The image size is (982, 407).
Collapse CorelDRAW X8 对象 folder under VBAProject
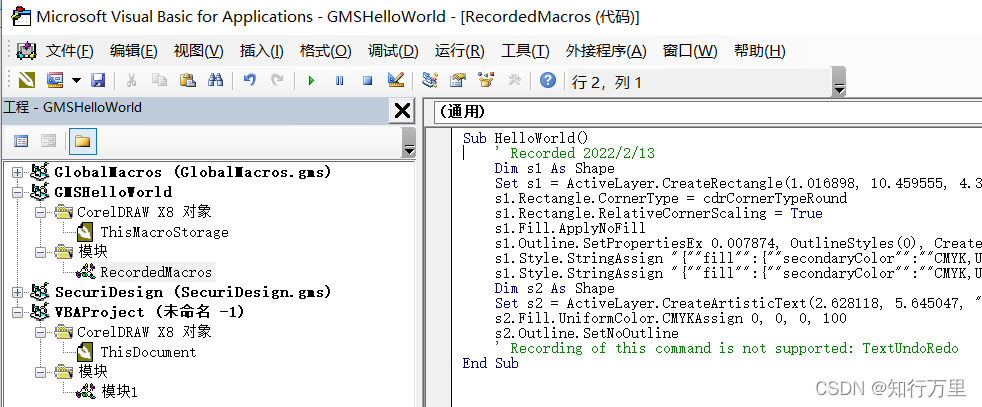click(41, 332)
